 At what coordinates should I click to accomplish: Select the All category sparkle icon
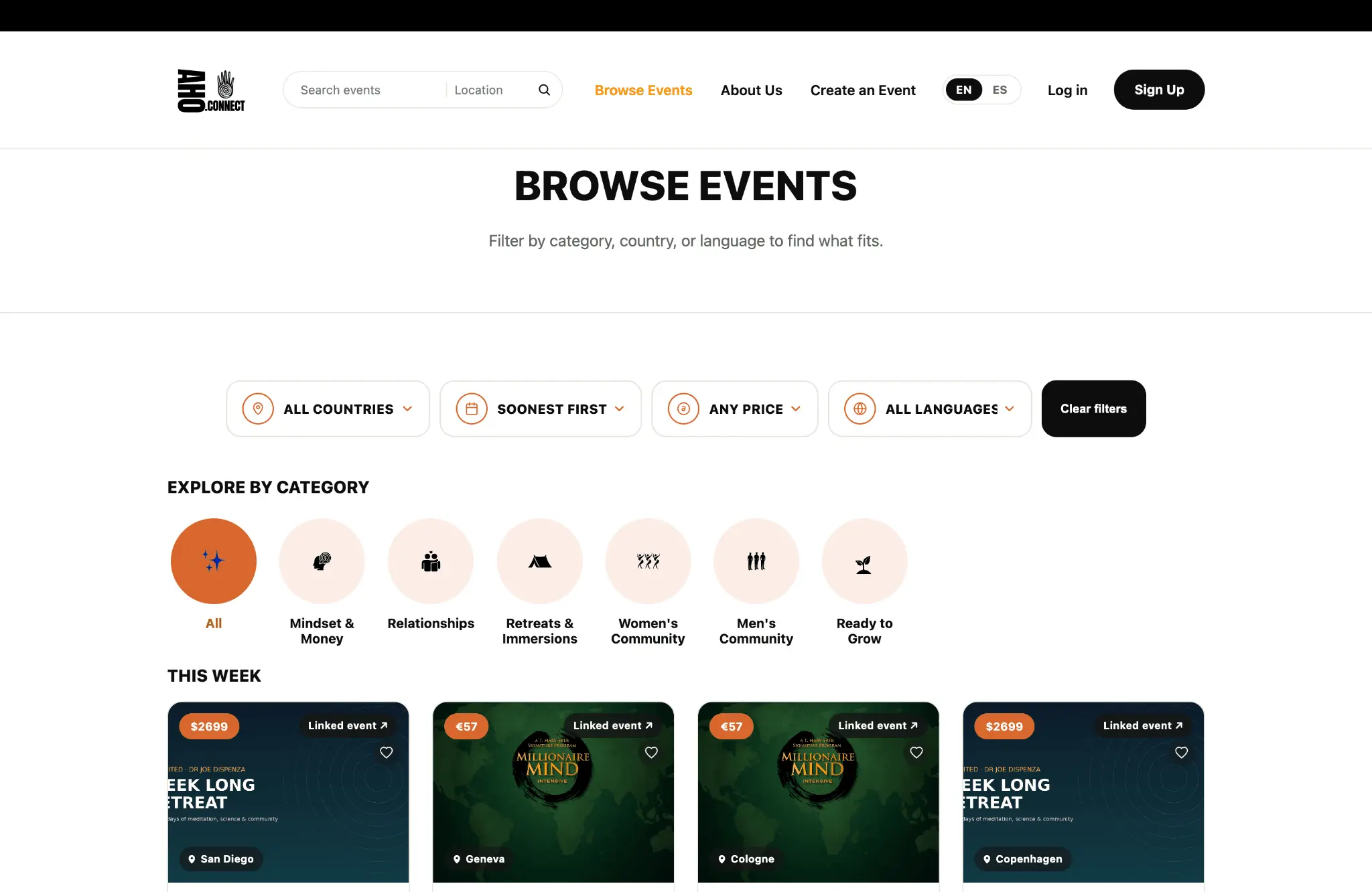click(214, 561)
